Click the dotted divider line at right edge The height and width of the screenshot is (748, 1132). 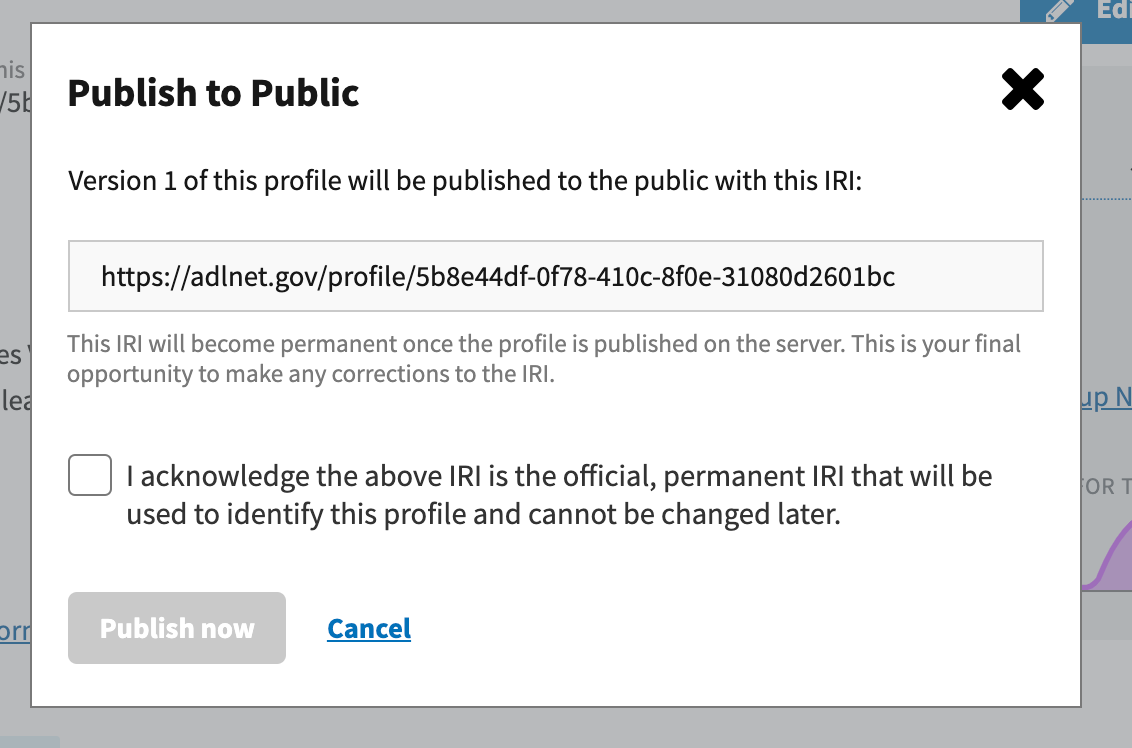pyautogui.click(x=1106, y=199)
